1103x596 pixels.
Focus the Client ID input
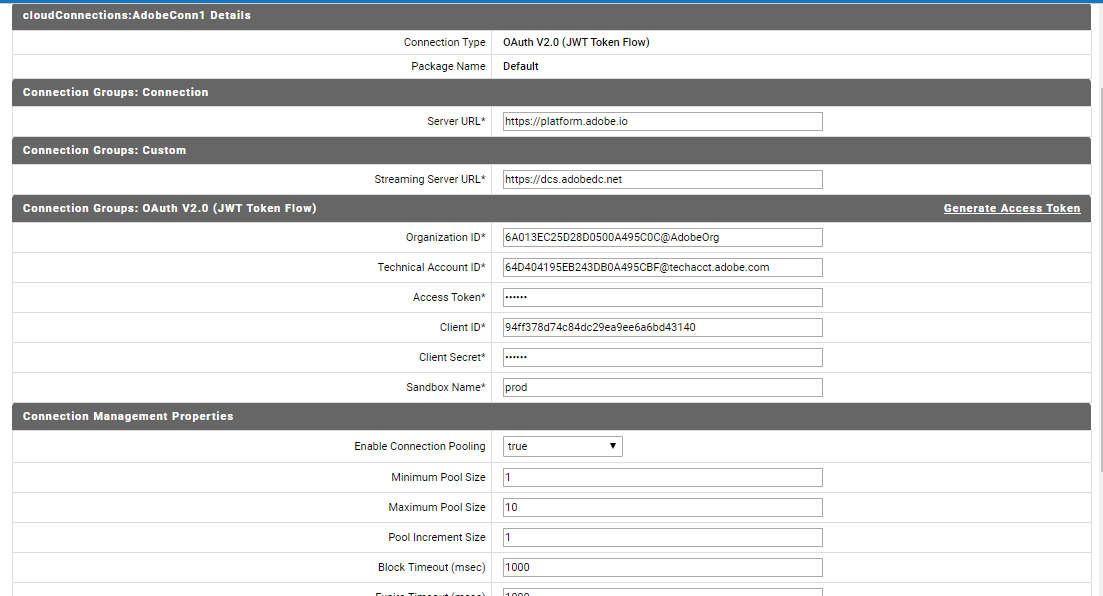tap(663, 327)
